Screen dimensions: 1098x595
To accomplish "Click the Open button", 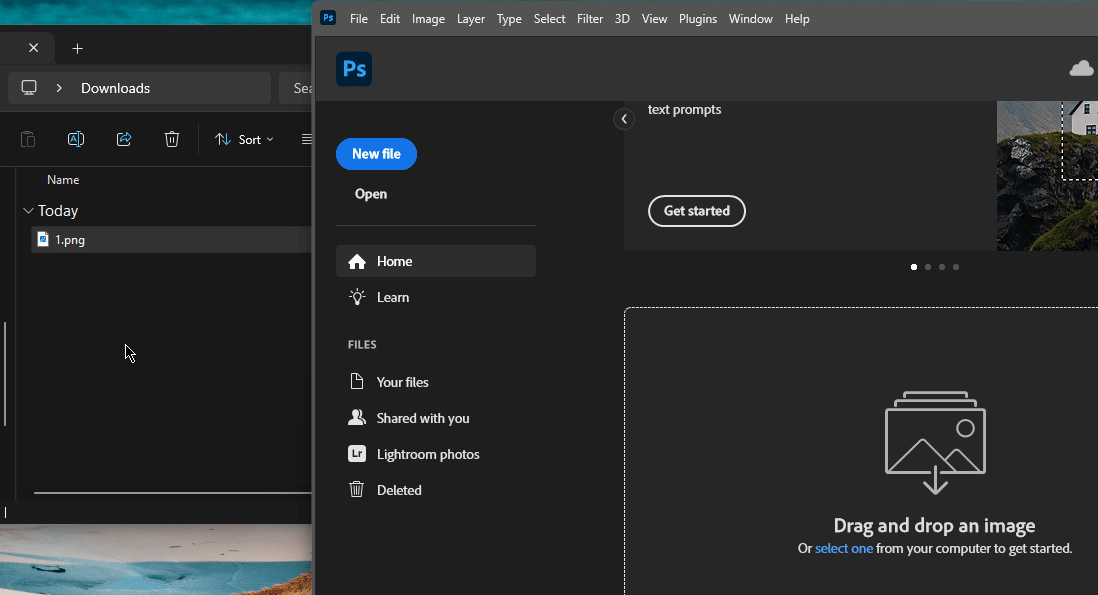I will [370, 194].
